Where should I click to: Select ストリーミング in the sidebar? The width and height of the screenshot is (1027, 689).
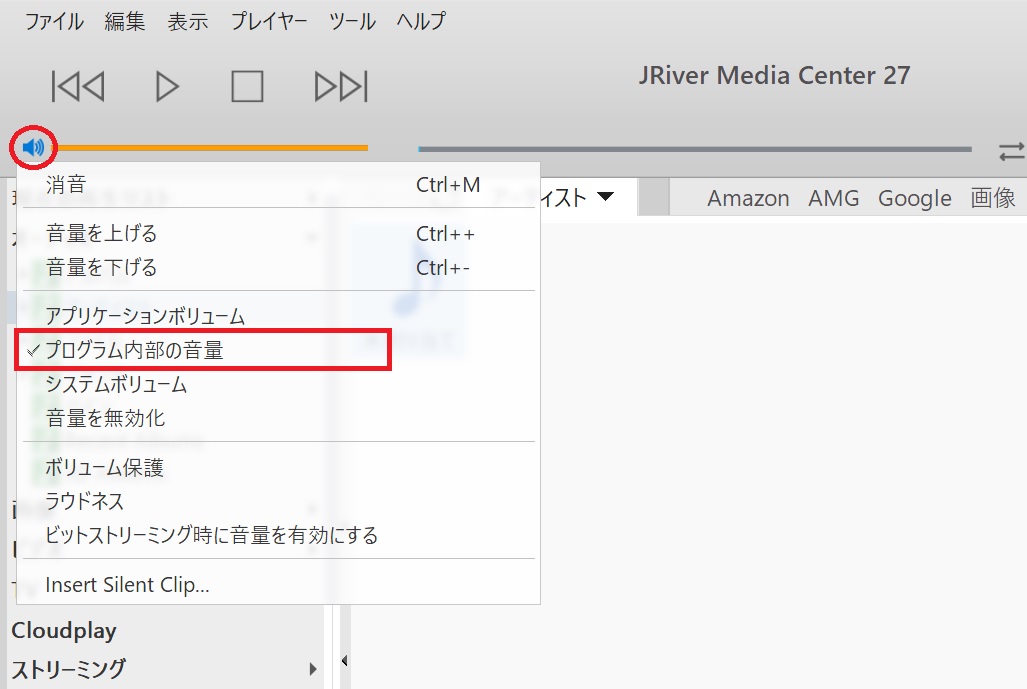[x=68, y=669]
